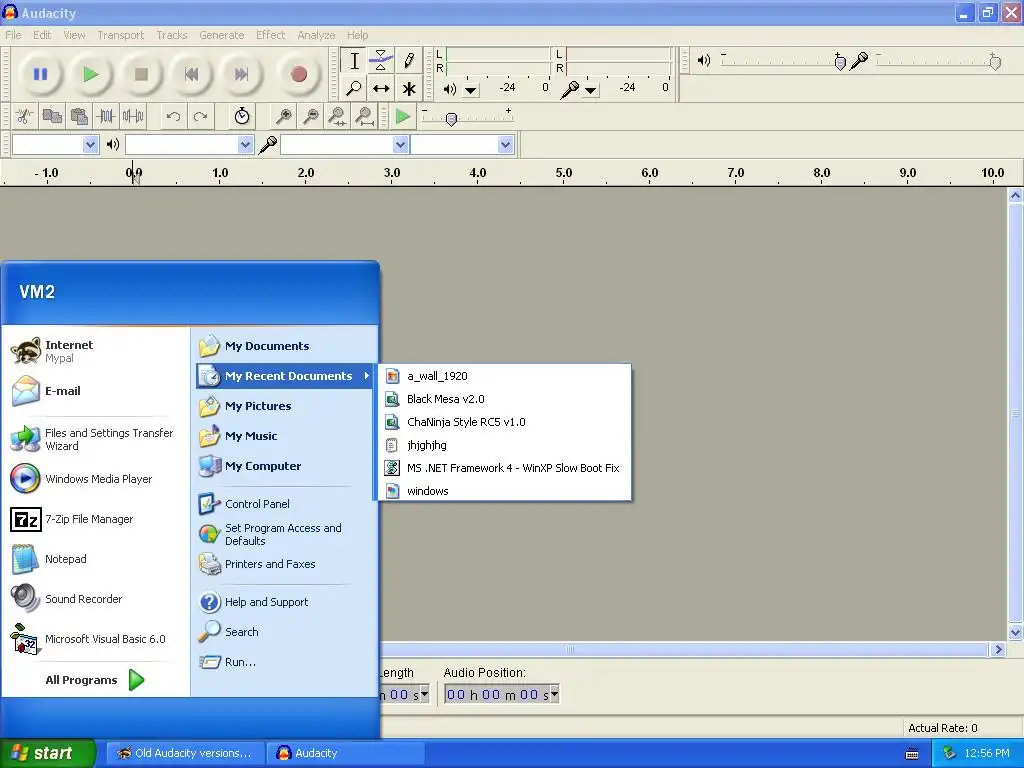Click the Pause transport button
The image size is (1024, 768).
click(x=40, y=74)
